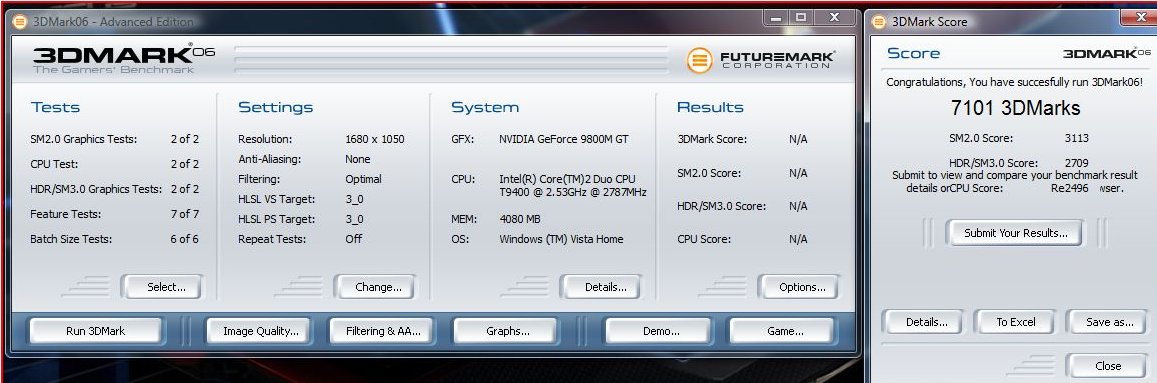Click the Futuremark Corporation logo
Image resolution: width=1157 pixels, height=383 pixels.
coord(760,60)
